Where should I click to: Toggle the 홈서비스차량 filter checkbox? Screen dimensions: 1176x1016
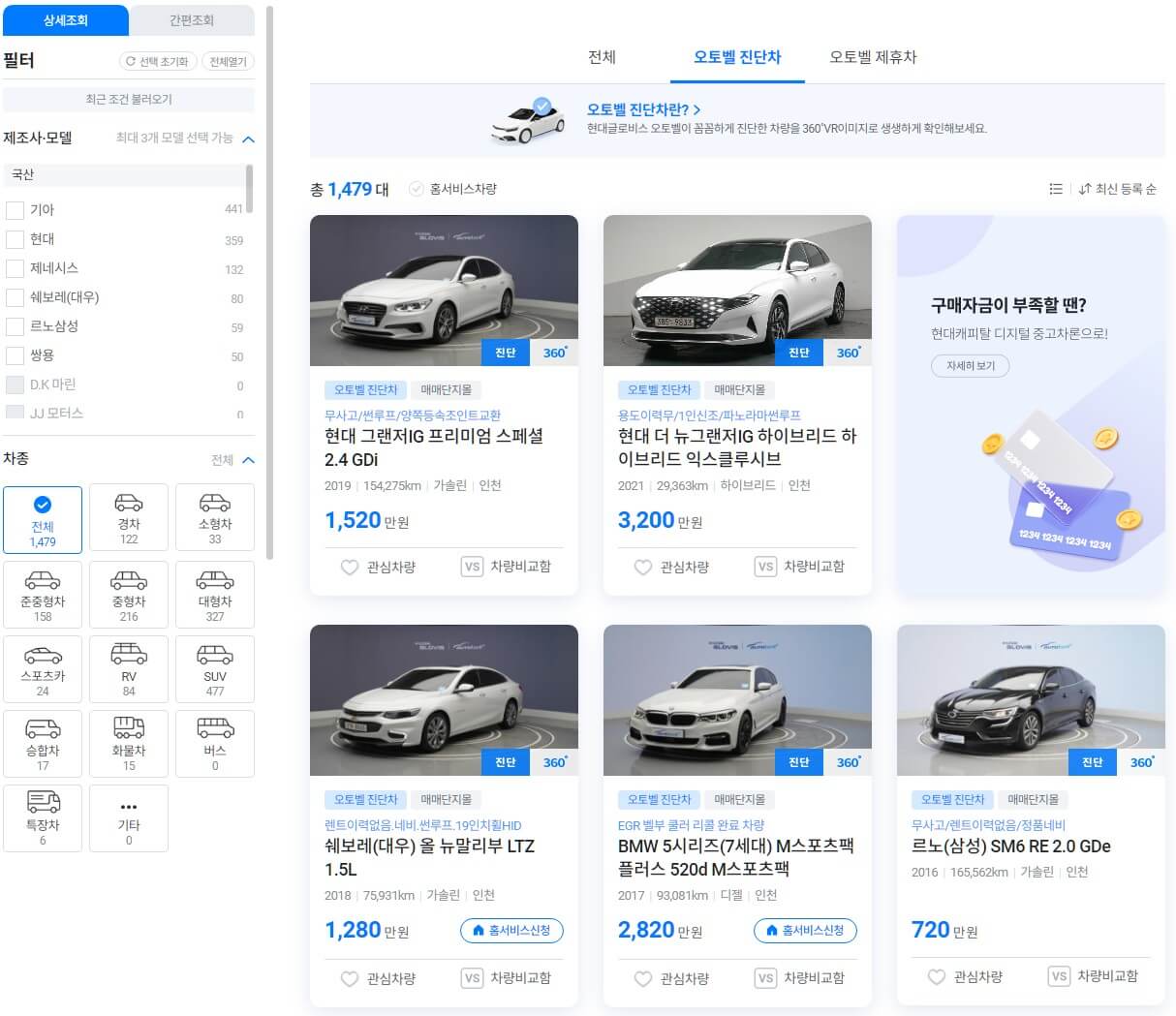pyautogui.click(x=417, y=189)
